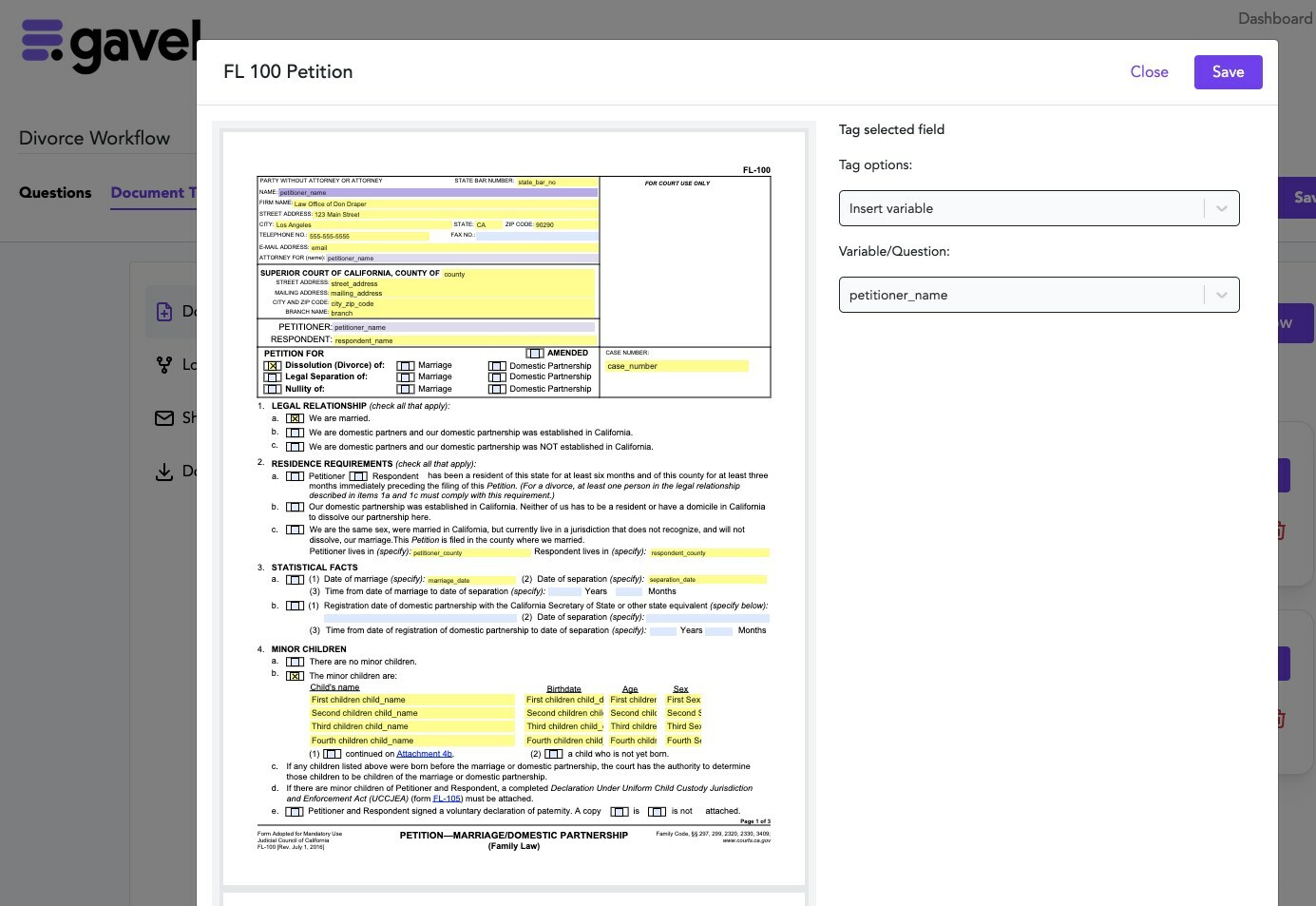Image resolution: width=1316 pixels, height=906 pixels.
Task: Select the mailing_address field
Action: point(462,293)
